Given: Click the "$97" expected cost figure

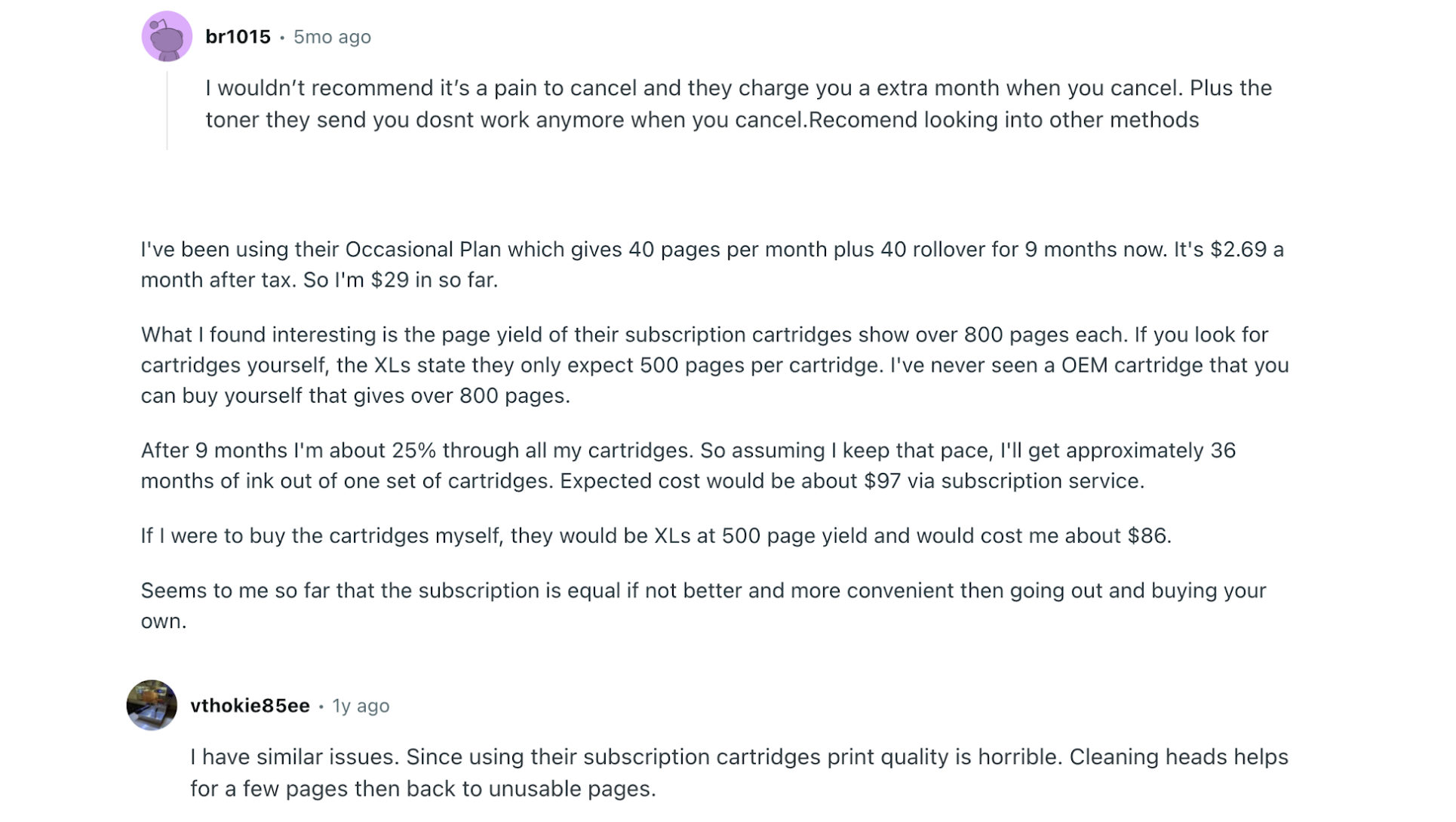Looking at the screenshot, I should (882, 481).
